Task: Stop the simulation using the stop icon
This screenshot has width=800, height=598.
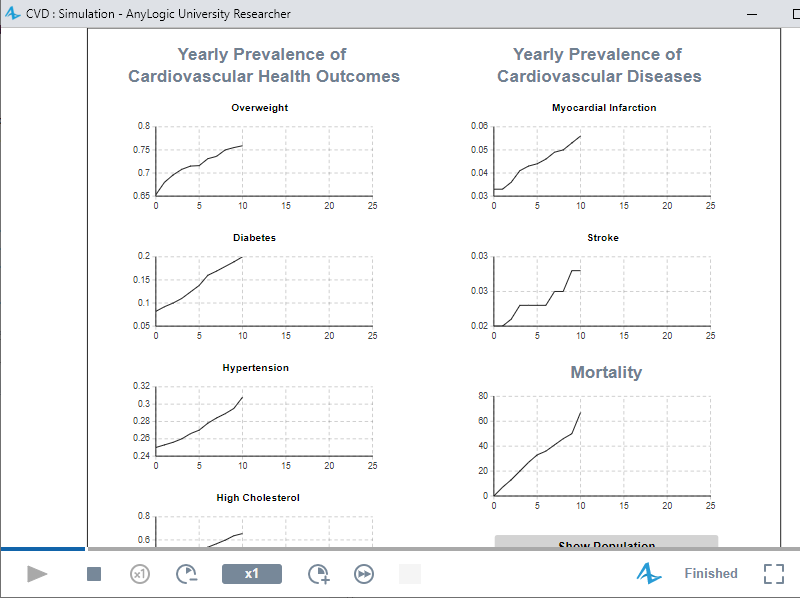Action: (x=93, y=573)
